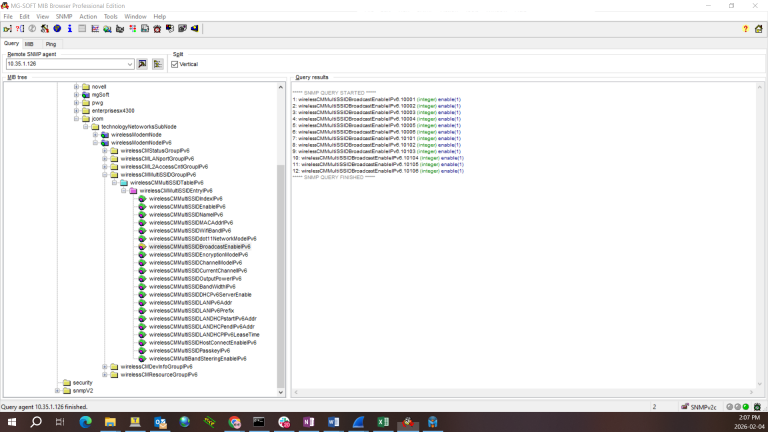Click the magnifier globe scan toolbar icon
The image size is (768, 432).
(107, 29)
